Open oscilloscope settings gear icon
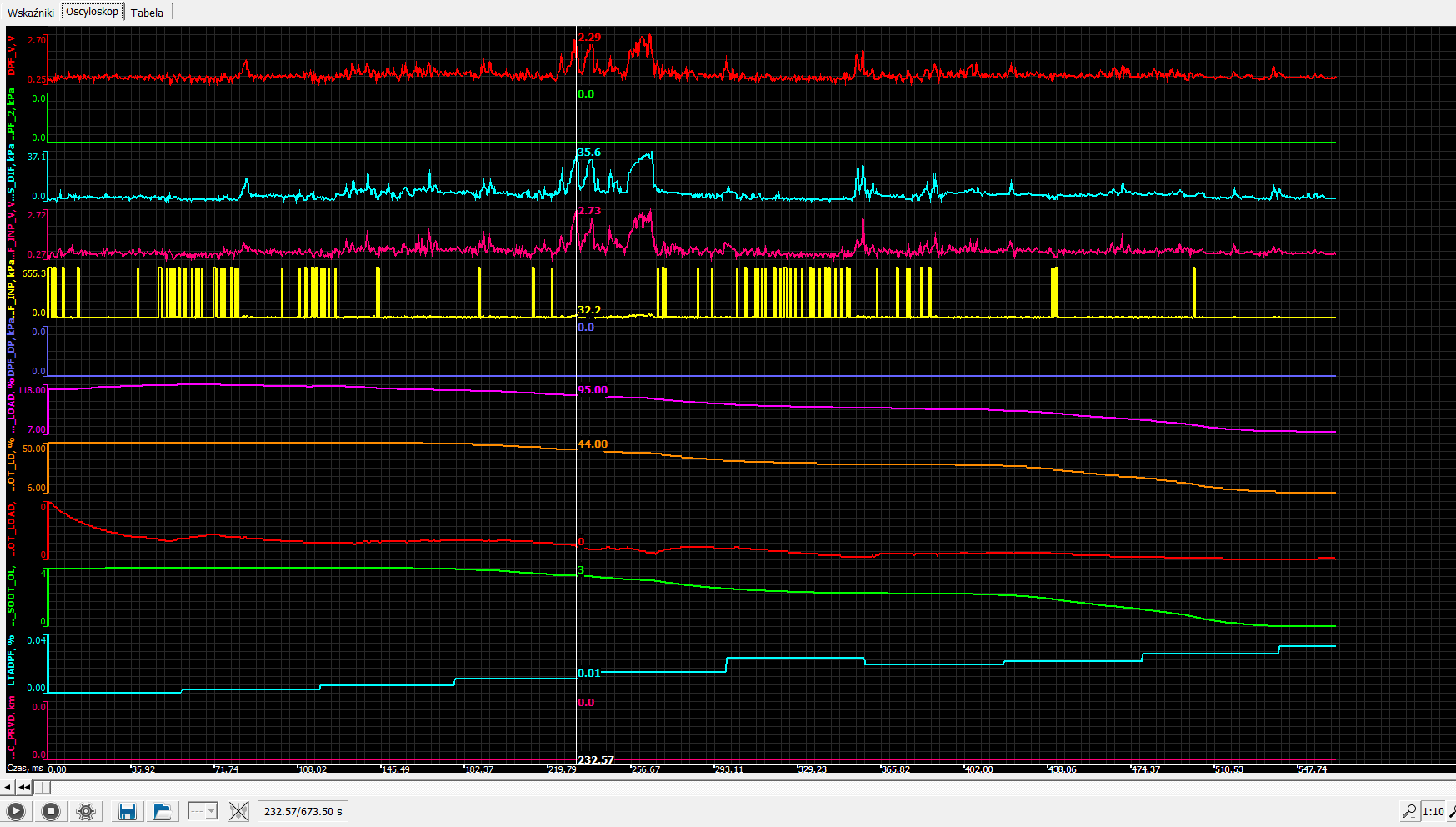 [x=86, y=811]
